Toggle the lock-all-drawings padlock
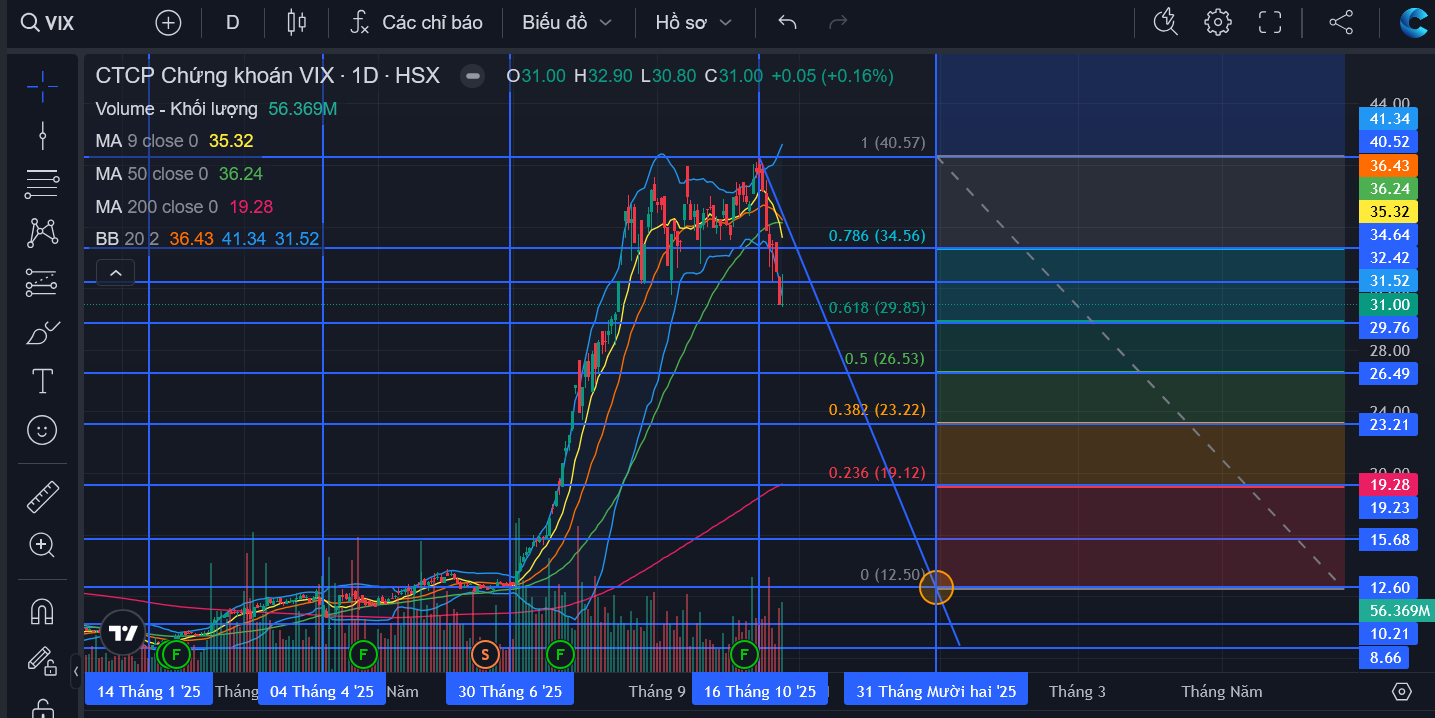 tap(42, 707)
